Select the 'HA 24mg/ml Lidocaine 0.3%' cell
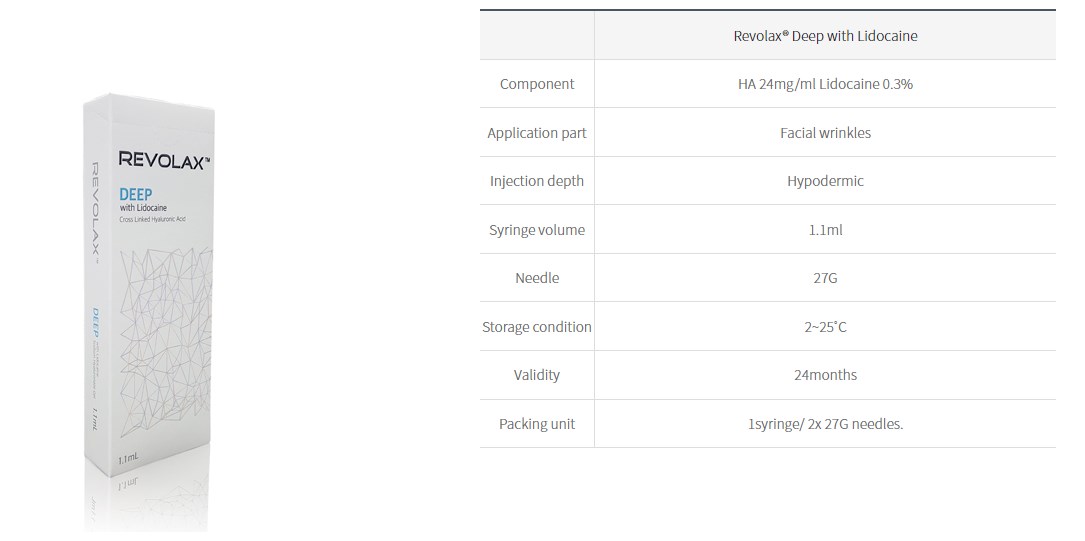 click(824, 84)
